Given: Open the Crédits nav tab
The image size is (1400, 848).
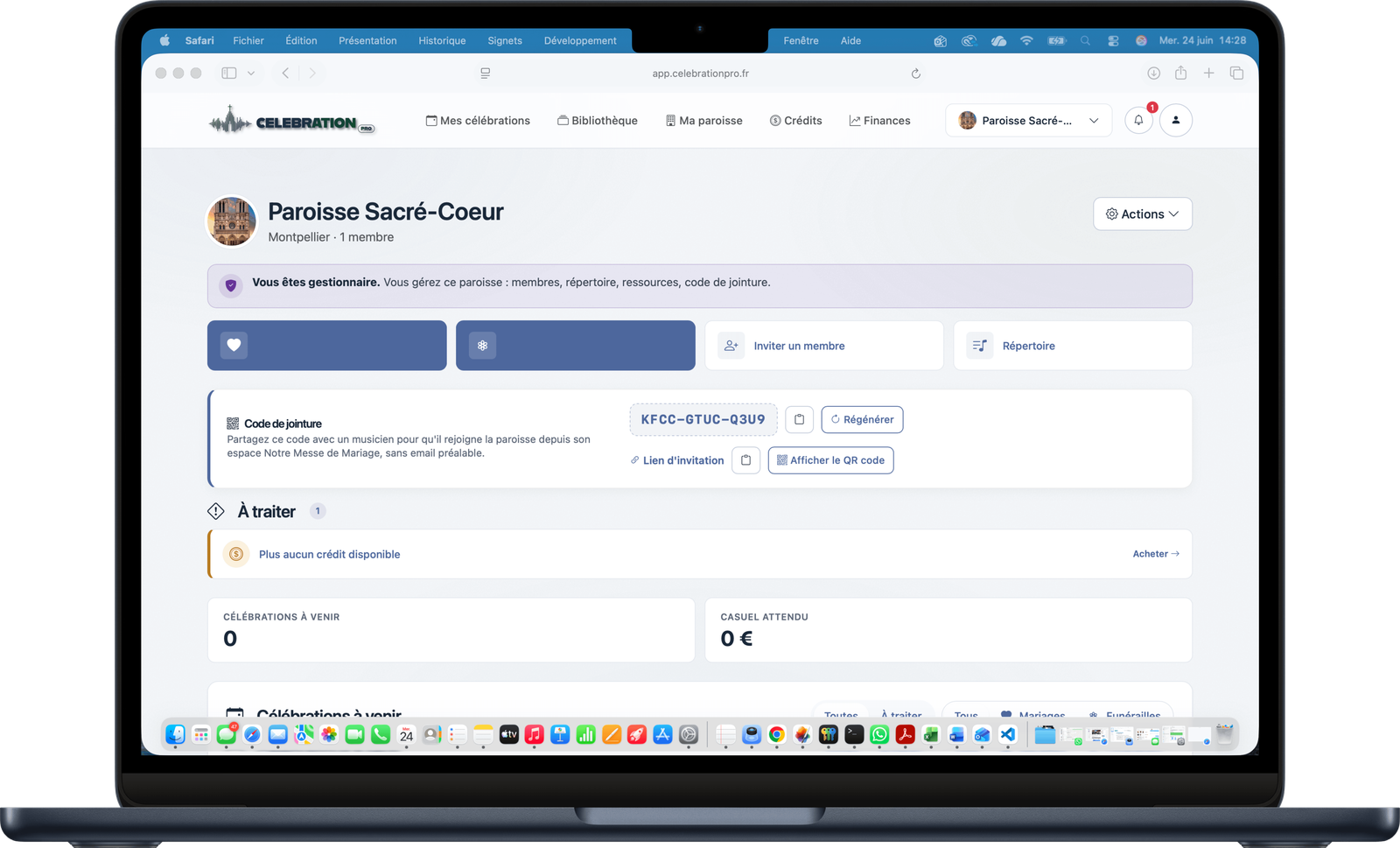Looking at the screenshot, I should [x=796, y=121].
